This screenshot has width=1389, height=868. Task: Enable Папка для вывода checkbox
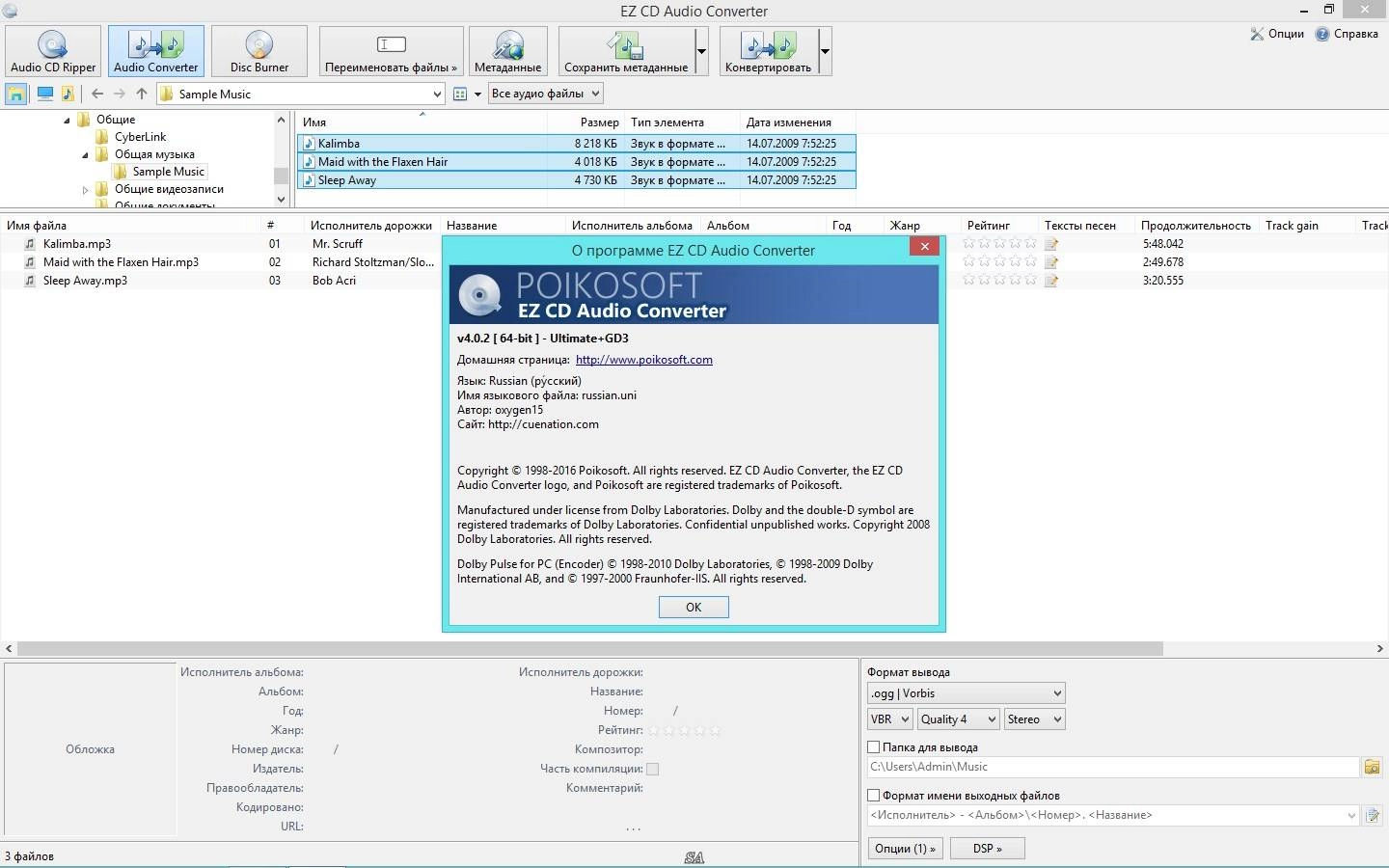(874, 747)
